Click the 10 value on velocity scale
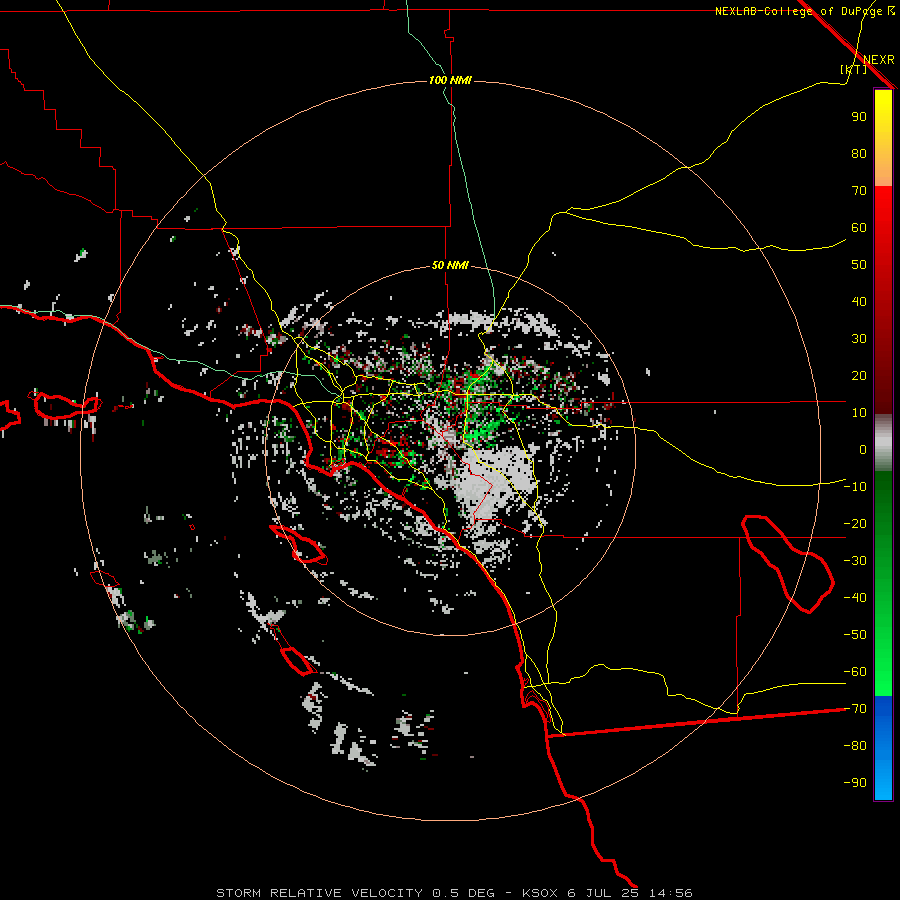 pos(859,413)
